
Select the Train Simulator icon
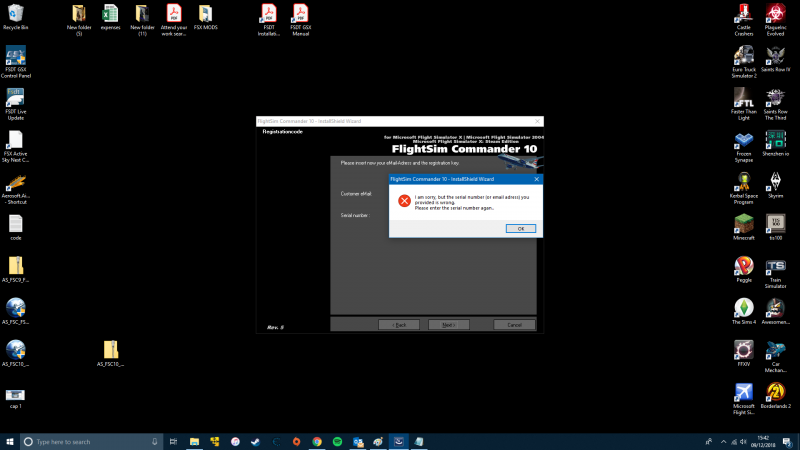click(775, 272)
